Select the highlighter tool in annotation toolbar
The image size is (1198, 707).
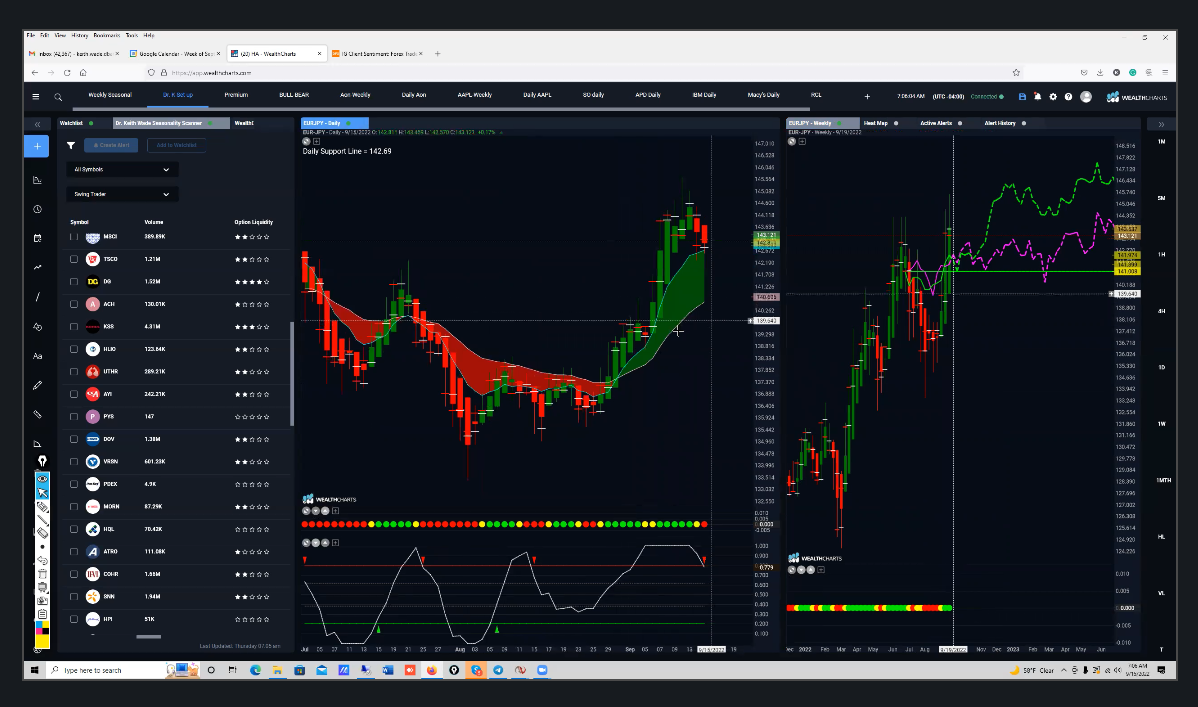pyautogui.click(x=43, y=507)
